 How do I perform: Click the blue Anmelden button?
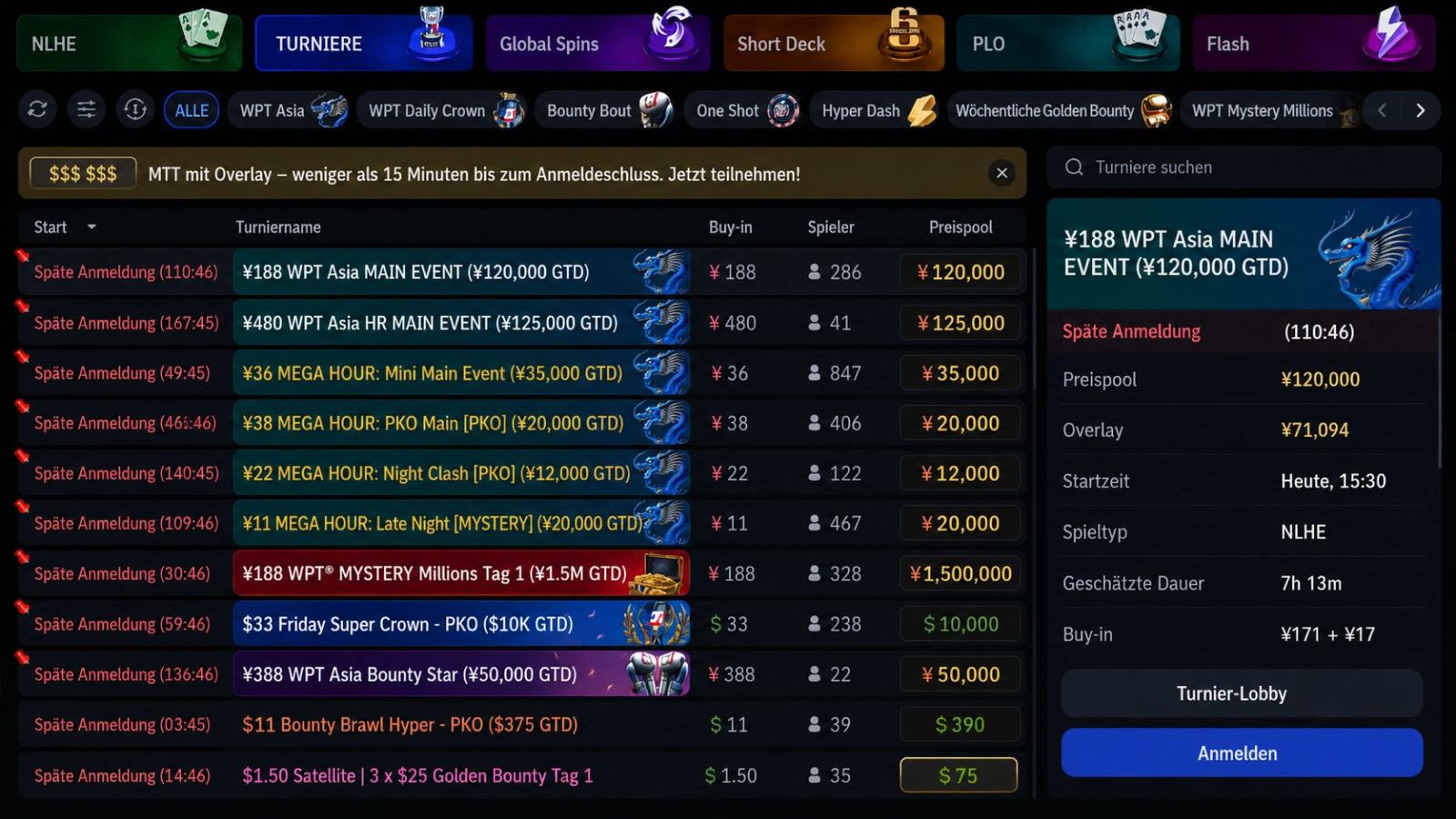pyautogui.click(x=1241, y=753)
